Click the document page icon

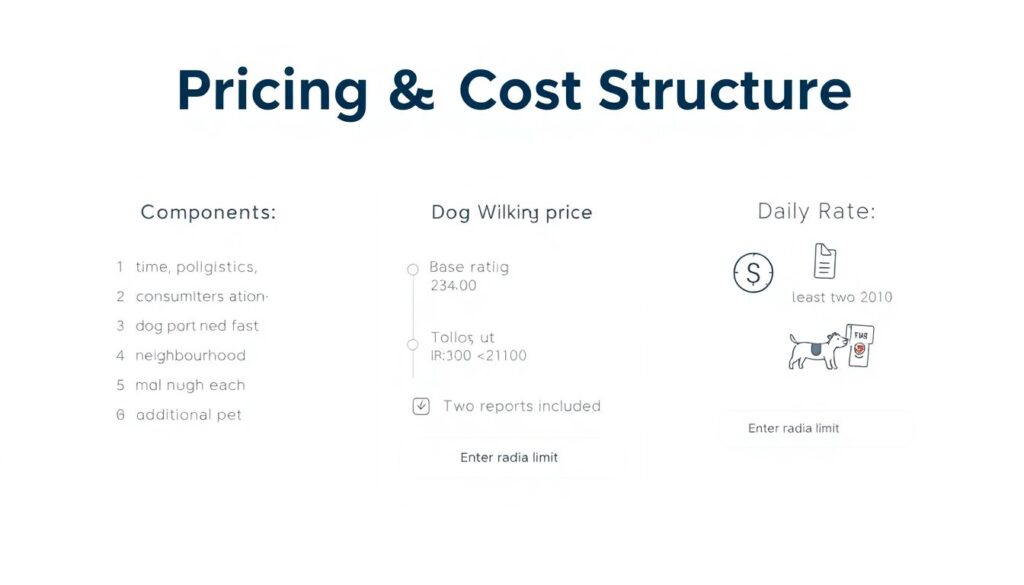(x=825, y=260)
